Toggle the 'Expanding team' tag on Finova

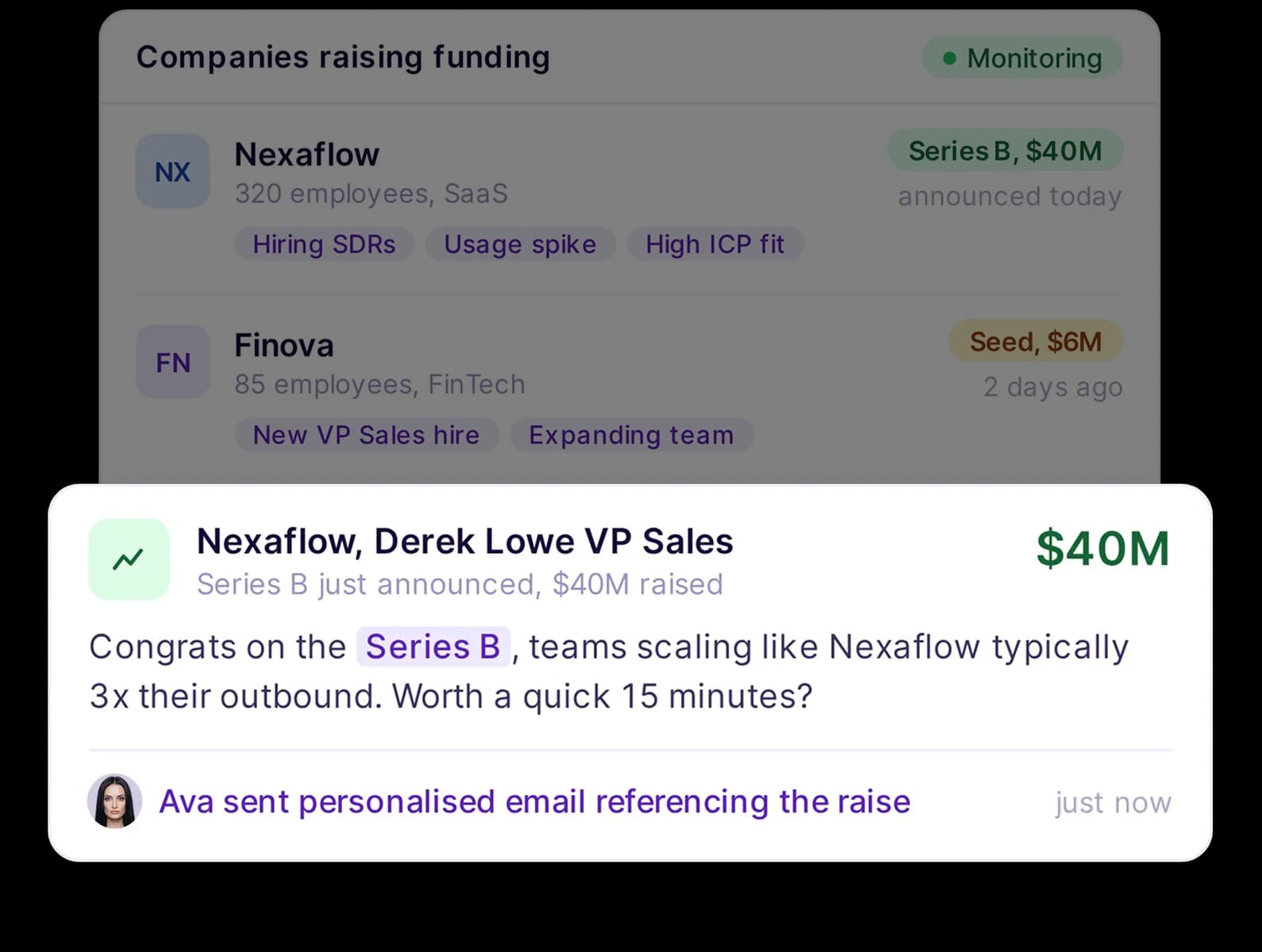pos(632,435)
